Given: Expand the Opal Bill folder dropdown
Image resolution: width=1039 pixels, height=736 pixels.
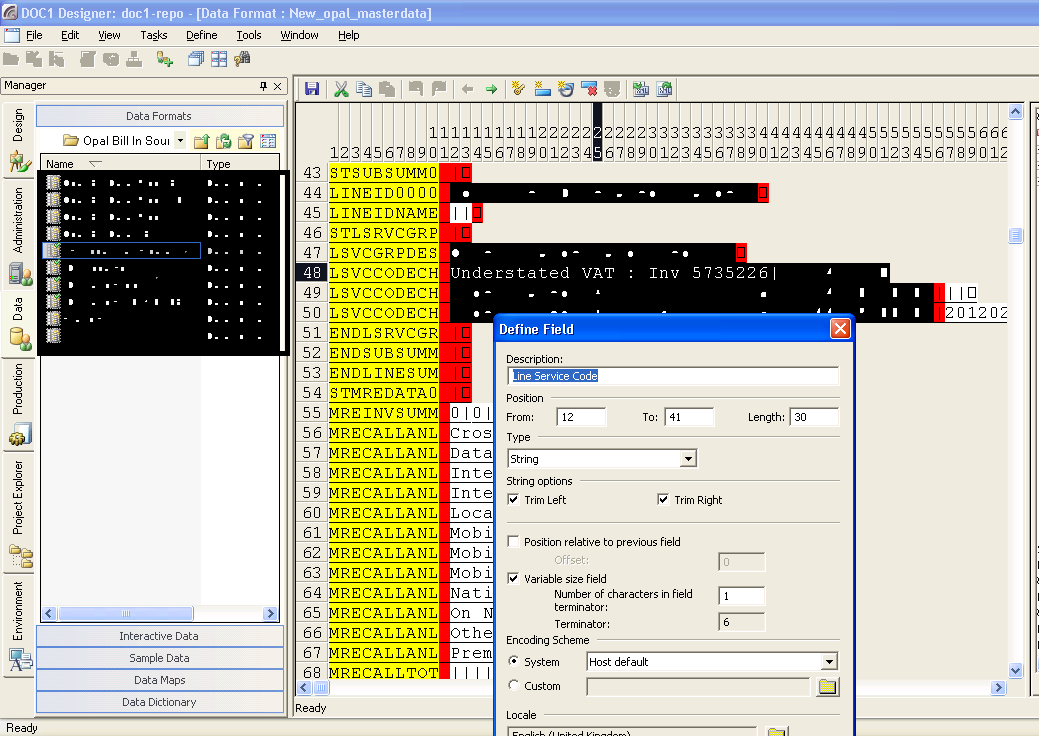Looking at the screenshot, I should click(180, 140).
